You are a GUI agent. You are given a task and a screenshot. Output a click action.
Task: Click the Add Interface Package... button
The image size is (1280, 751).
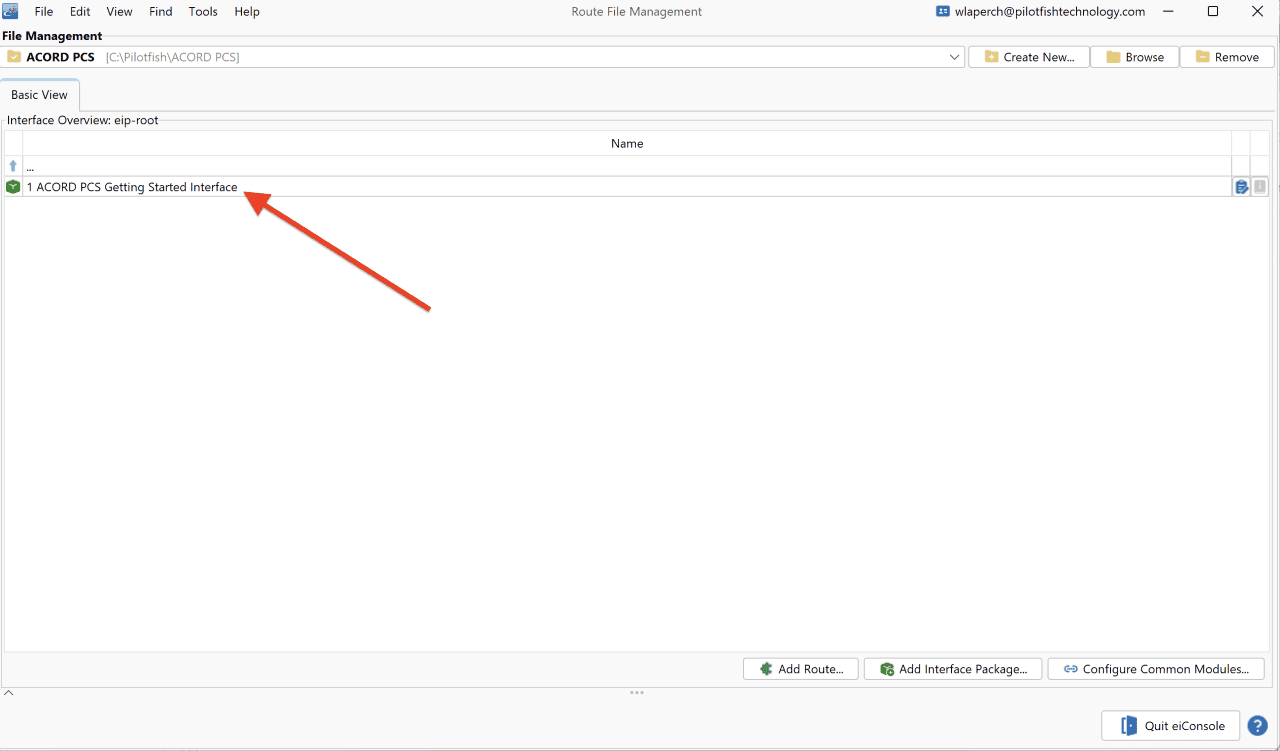pyautogui.click(x=953, y=669)
